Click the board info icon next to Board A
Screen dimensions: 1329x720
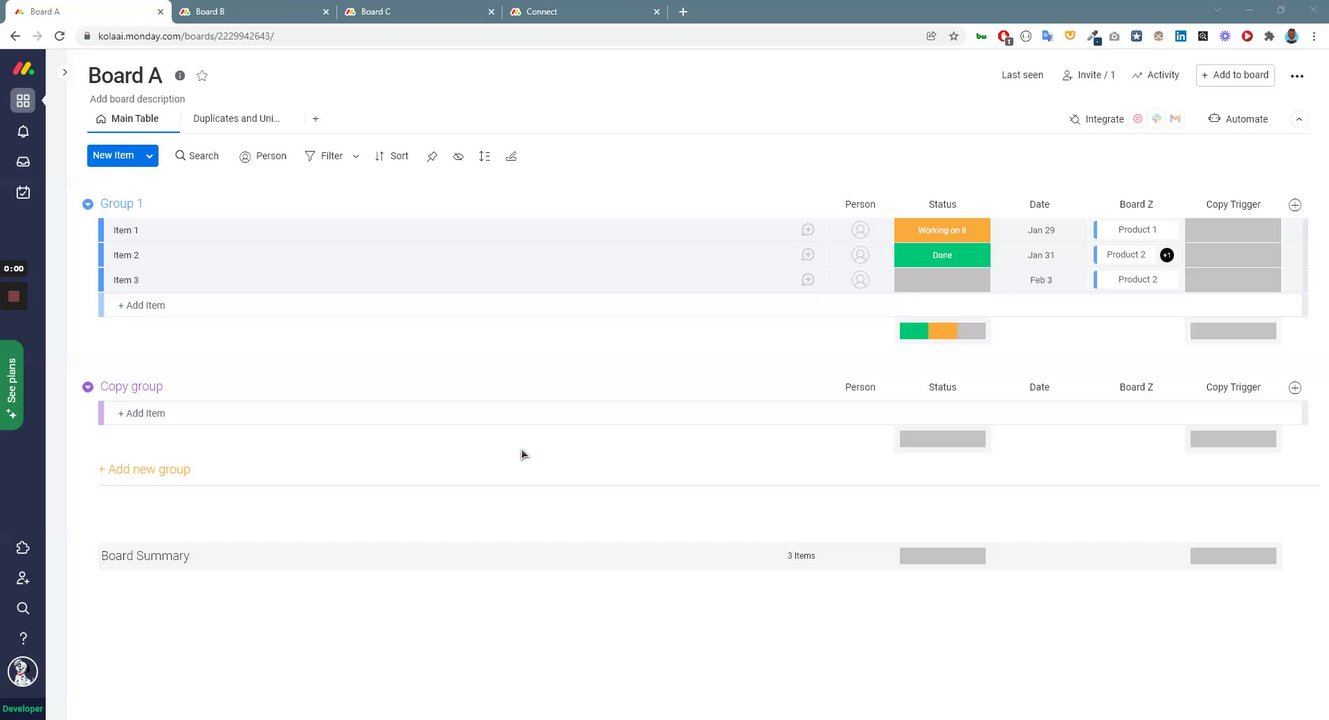[x=180, y=76]
